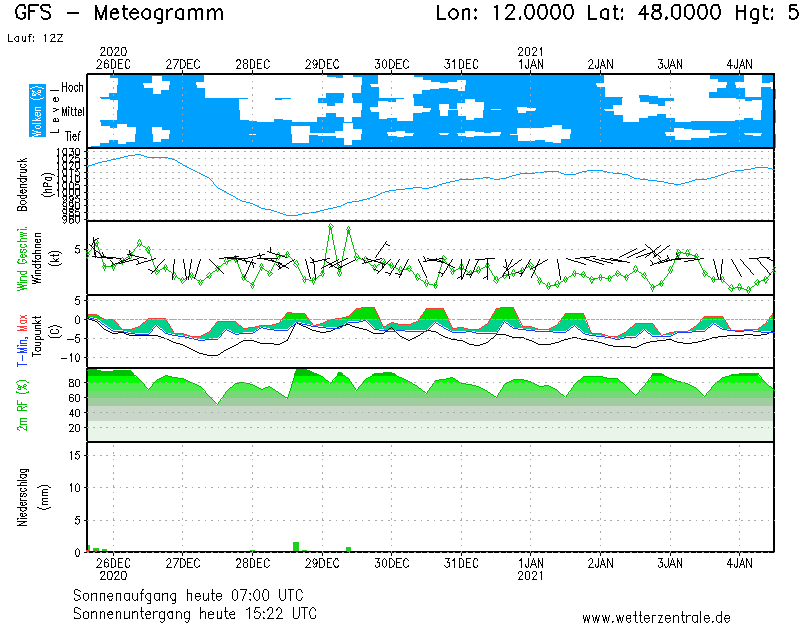Click the Lauf: 12Z run label
This screenshot has height=625, width=800.
point(35,38)
